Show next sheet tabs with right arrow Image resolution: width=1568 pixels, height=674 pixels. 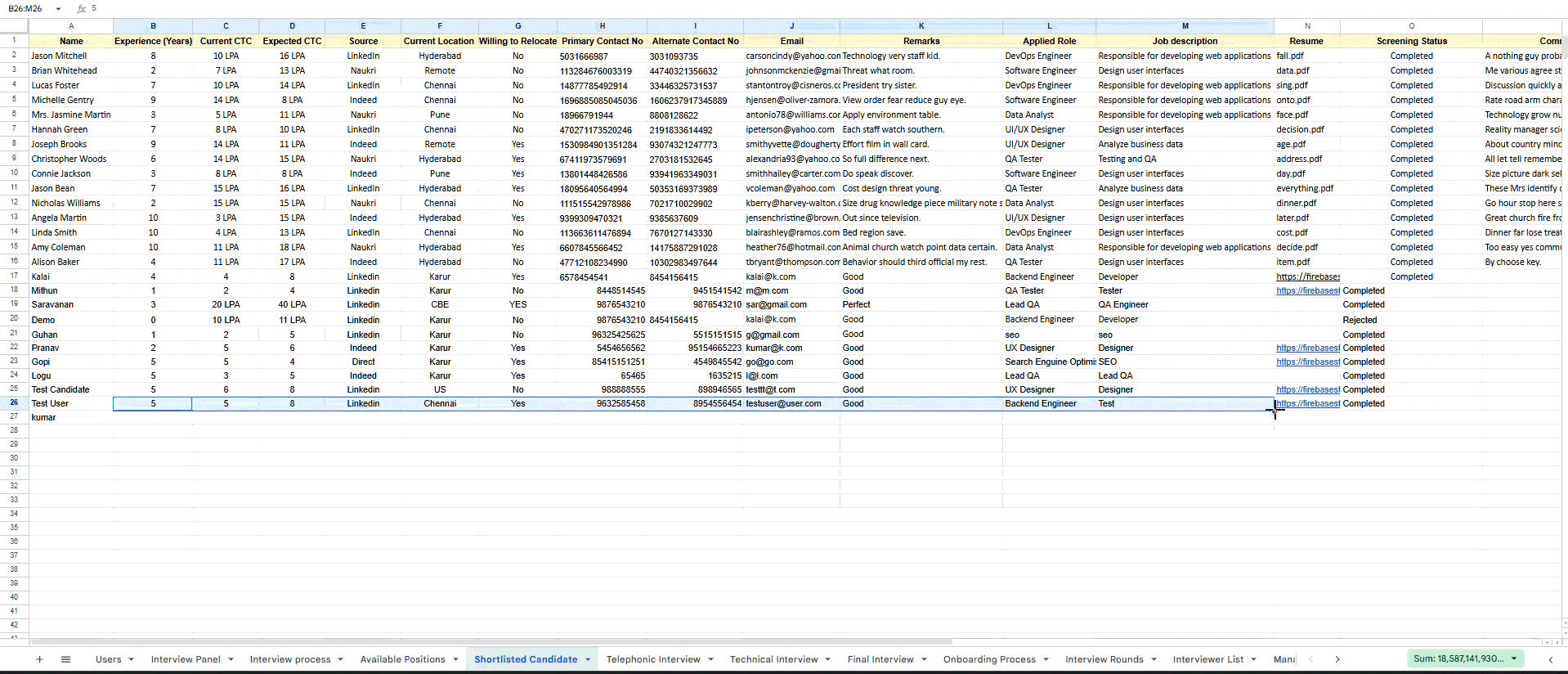click(1337, 659)
